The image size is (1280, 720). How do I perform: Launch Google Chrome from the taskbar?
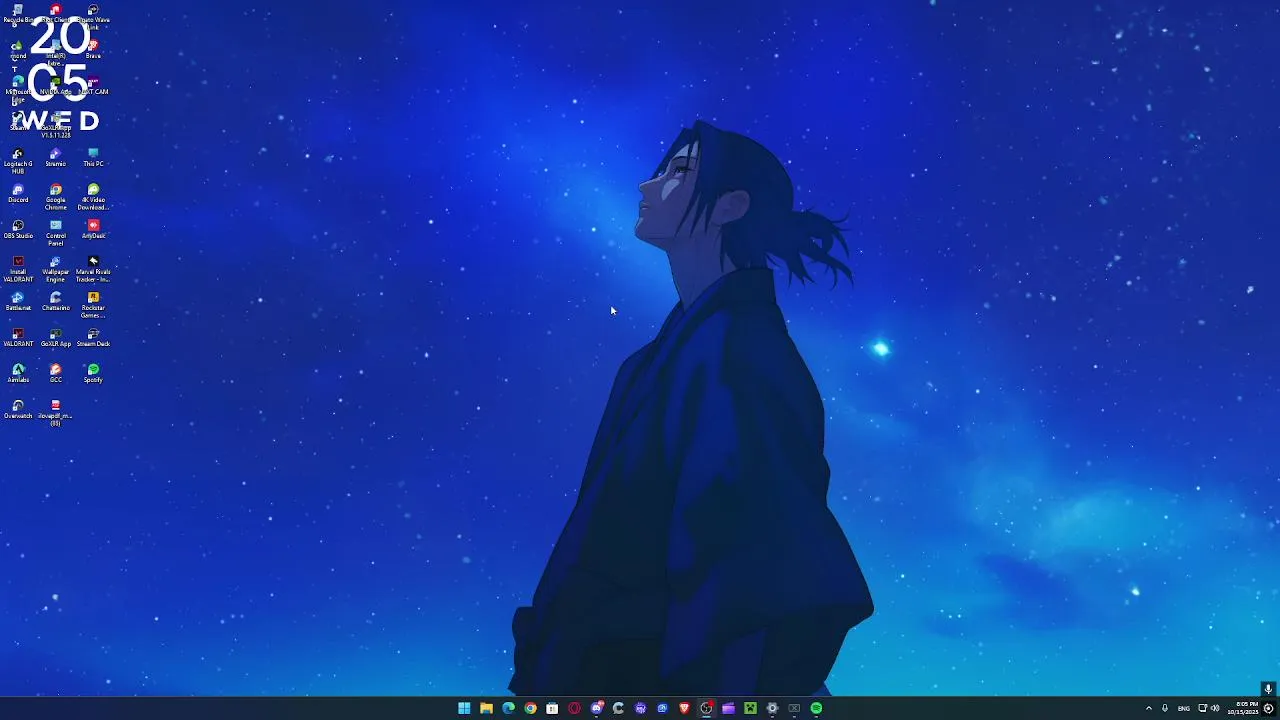click(x=530, y=708)
